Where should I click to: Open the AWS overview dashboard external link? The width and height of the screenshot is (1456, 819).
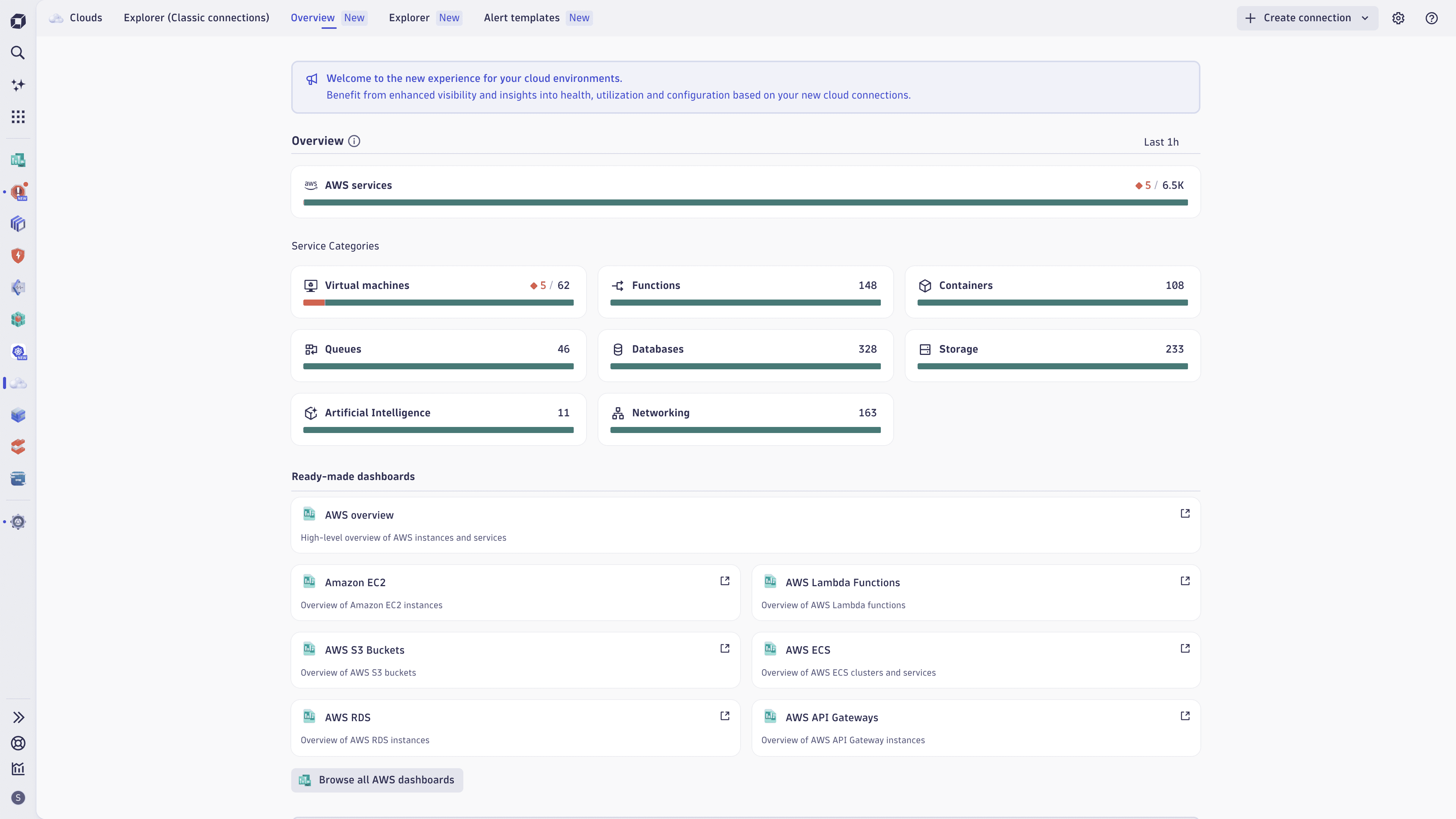point(1185,513)
